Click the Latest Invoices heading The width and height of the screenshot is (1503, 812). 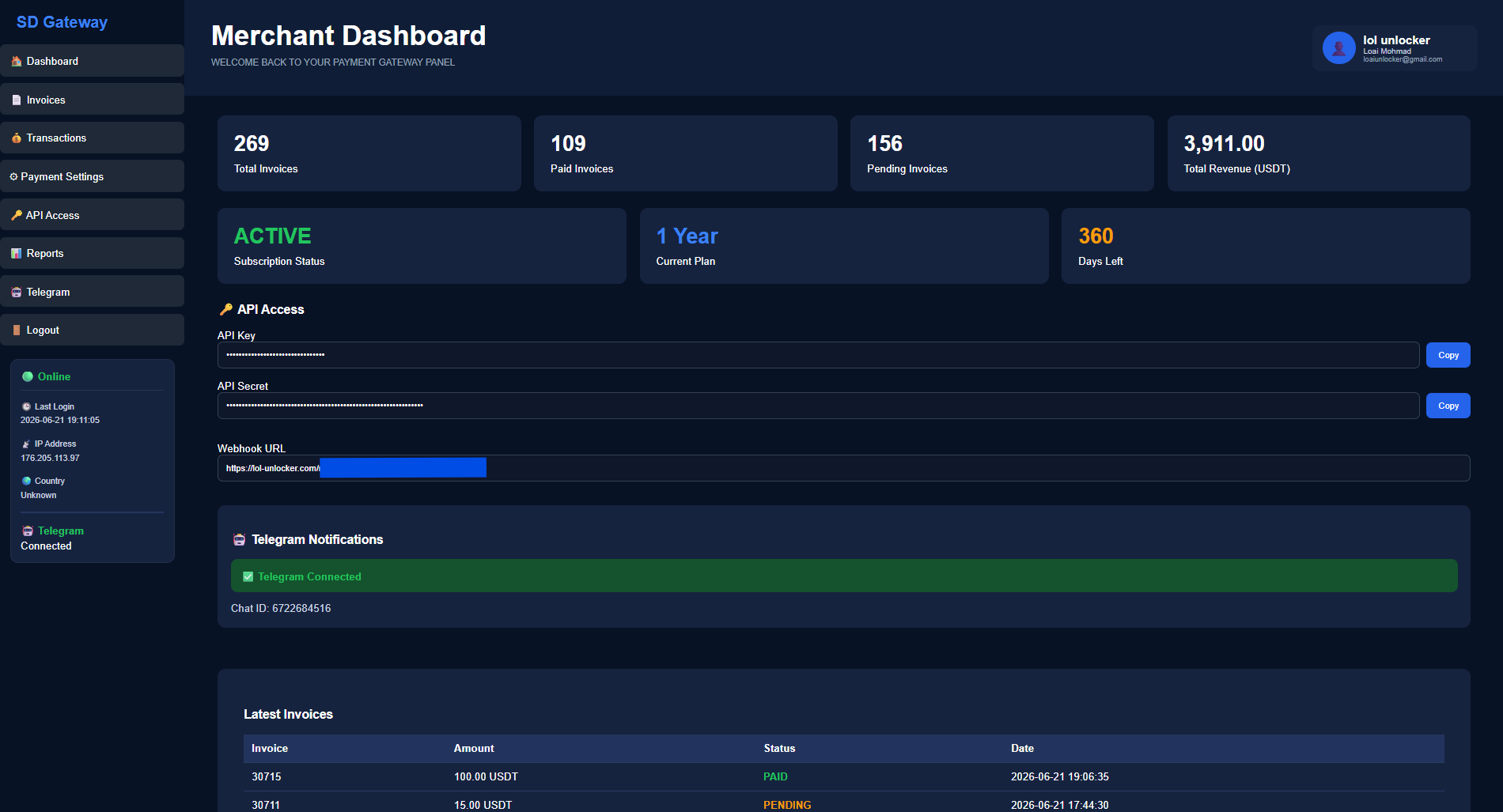pyautogui.click(x=288, y=714)
